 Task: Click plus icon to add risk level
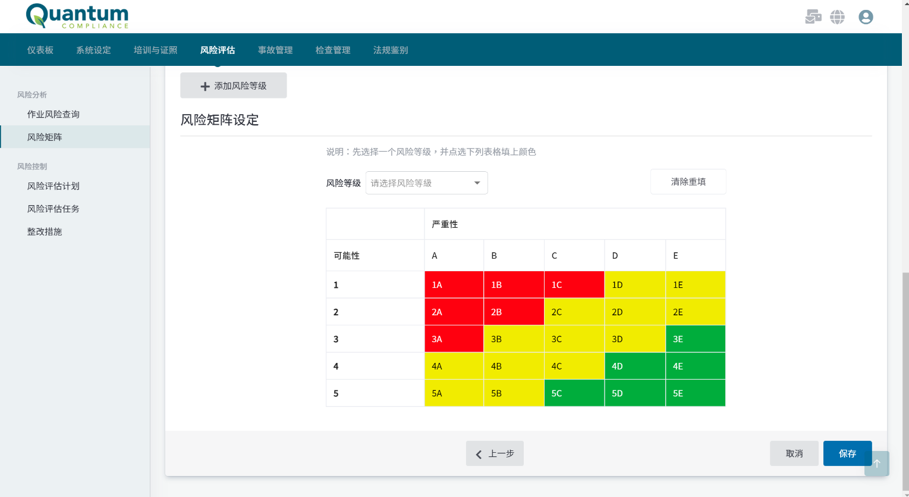(x=205, y=86)
